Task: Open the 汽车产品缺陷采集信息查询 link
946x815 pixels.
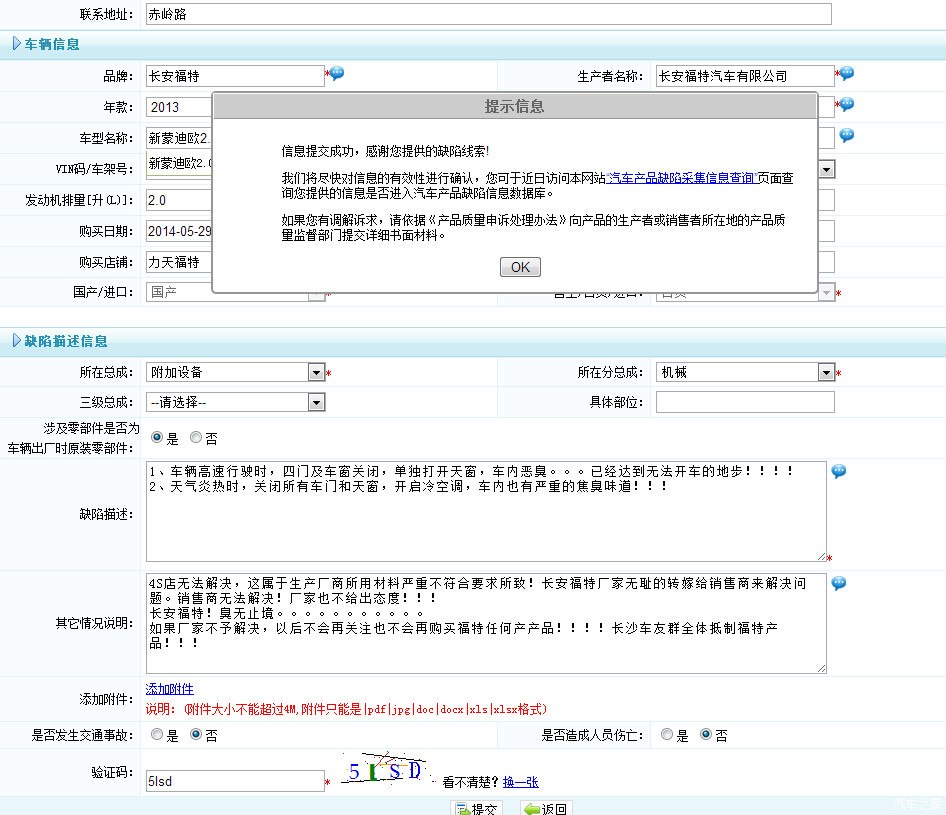Action: (682, 178)
